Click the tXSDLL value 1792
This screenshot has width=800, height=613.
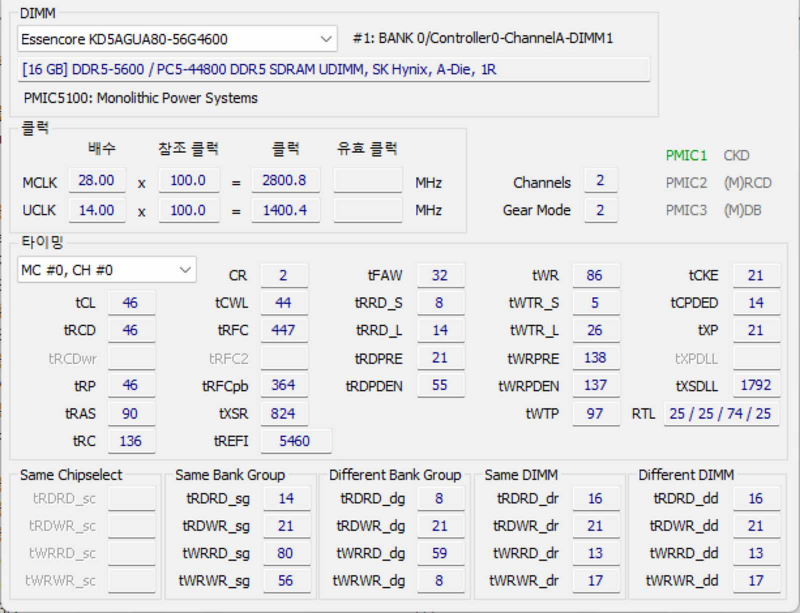(x=756, y=386)
